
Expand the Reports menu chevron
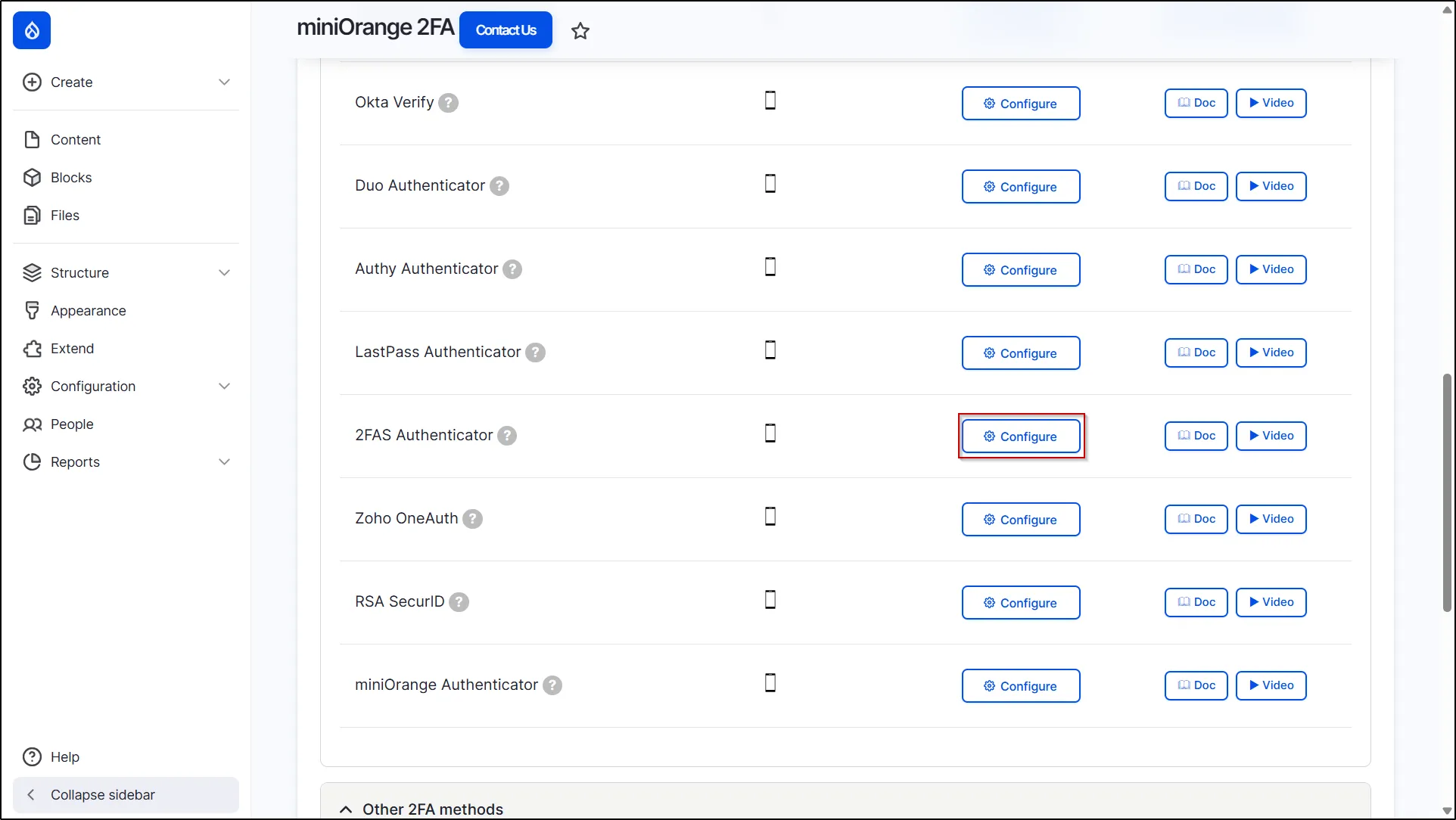click(224, 461)
